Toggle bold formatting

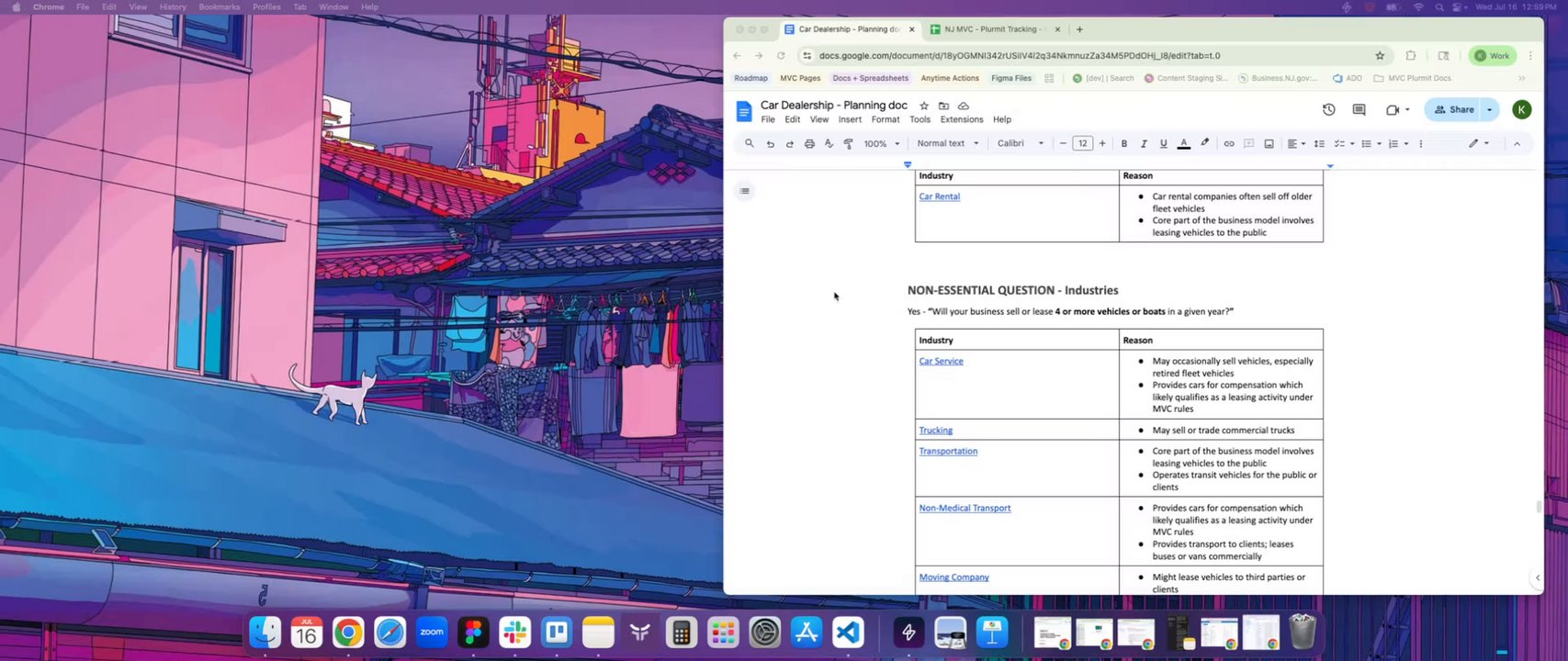tap(1124, 143)
